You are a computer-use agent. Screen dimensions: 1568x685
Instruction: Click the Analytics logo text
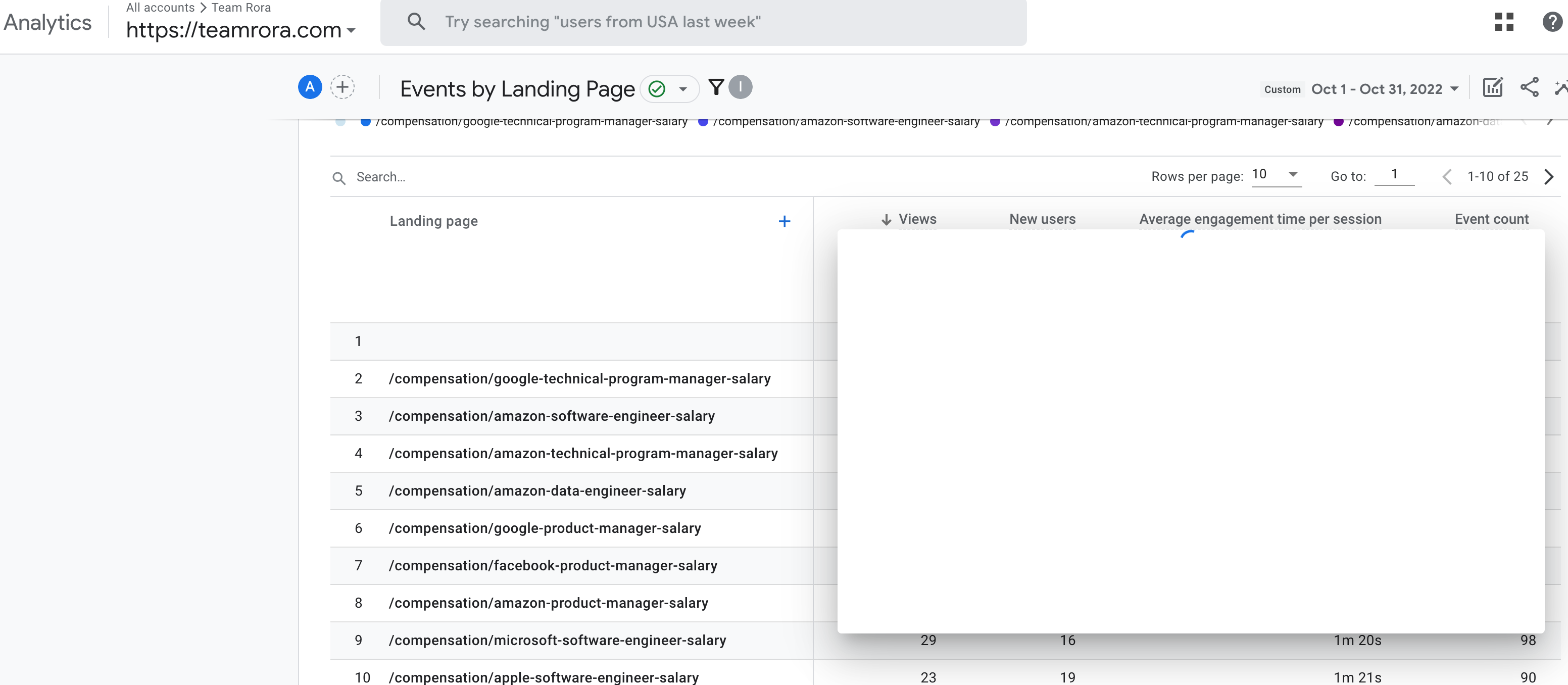point(47,23)
